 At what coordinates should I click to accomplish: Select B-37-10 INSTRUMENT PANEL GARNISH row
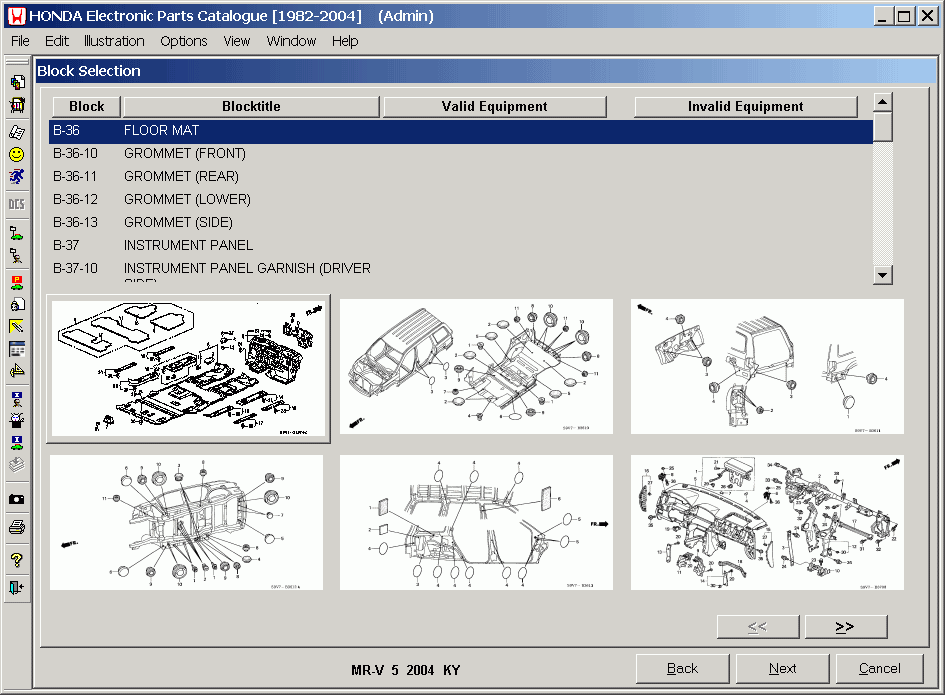460,269
